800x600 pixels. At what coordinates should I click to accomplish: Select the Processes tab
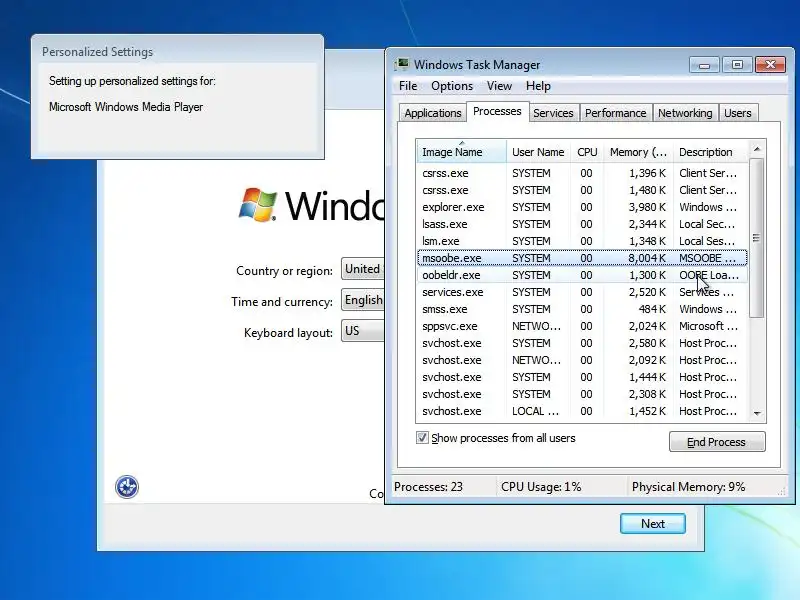tap(497, 111)
